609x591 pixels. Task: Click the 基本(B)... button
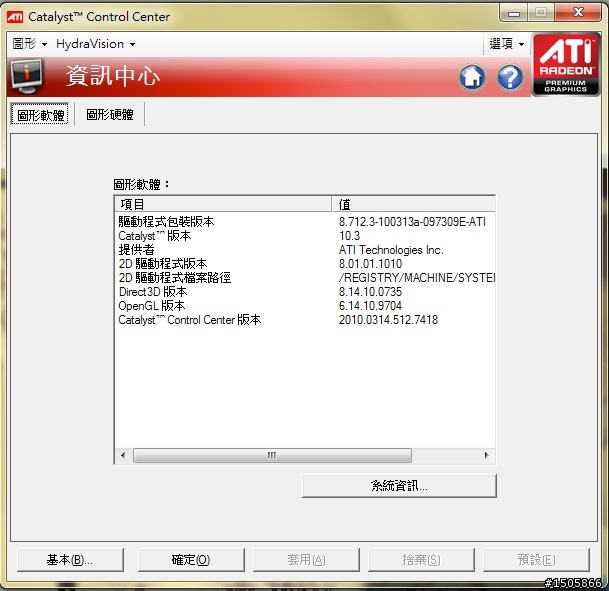pyautogui.click(x=70, y=560)
